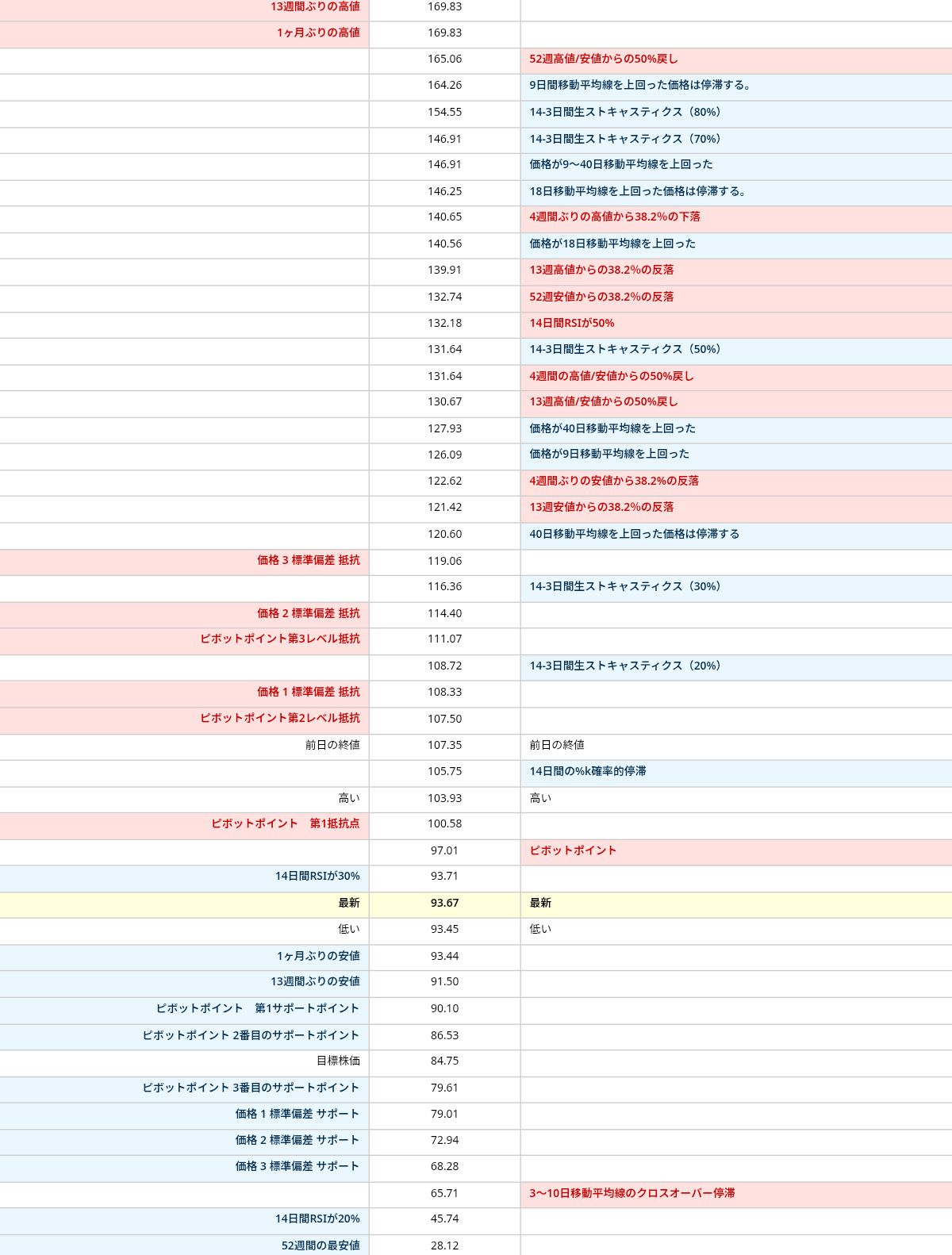Click '4週間ぶりの安値から38.2%の反落' text
The image size is (952, 1255).
(614, 481)
